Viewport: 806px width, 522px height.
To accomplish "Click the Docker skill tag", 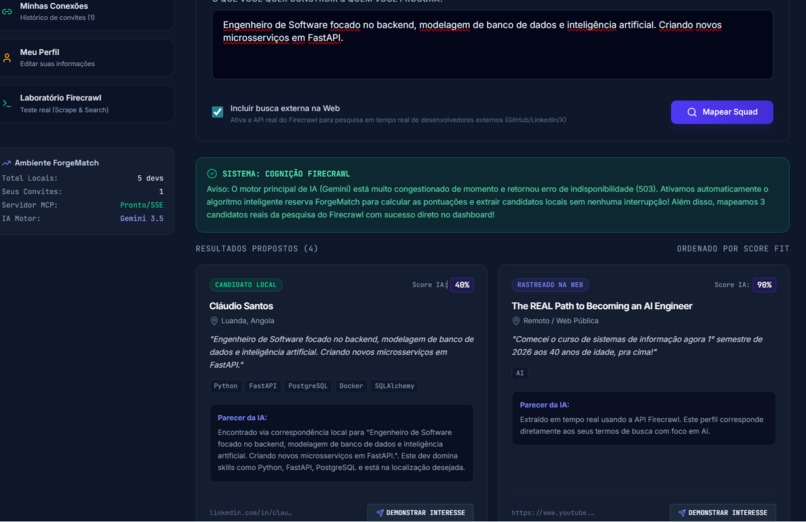I will click(x=351, y=386).
